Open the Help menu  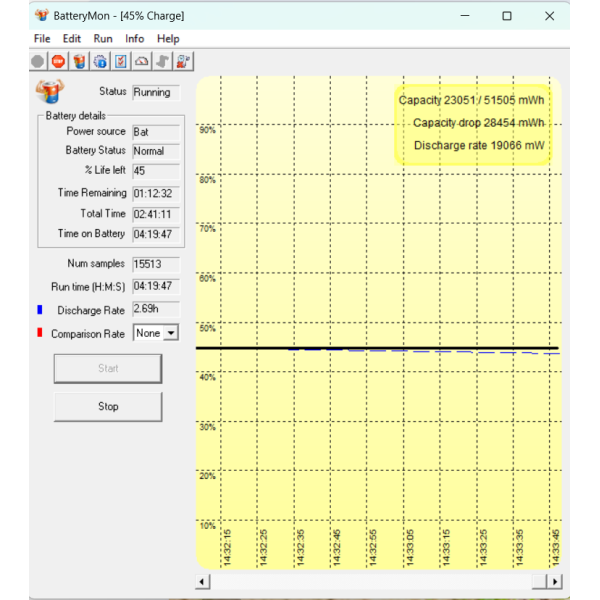click(168, 39)
